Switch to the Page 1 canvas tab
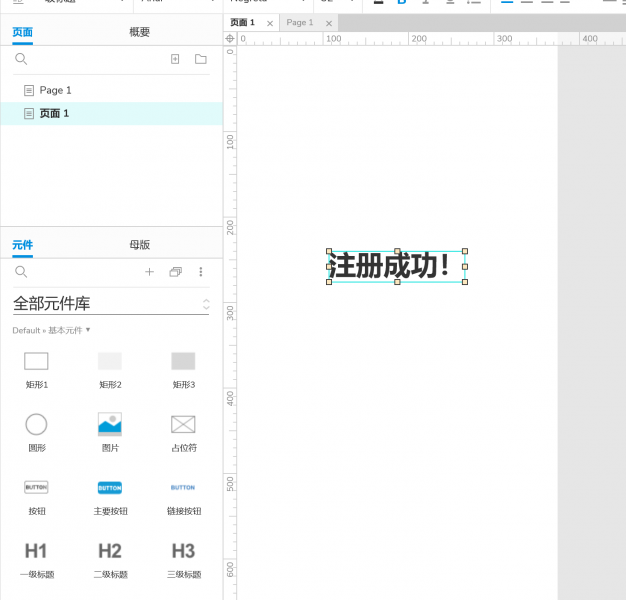626x600 pixels. (x=300, y=22)
